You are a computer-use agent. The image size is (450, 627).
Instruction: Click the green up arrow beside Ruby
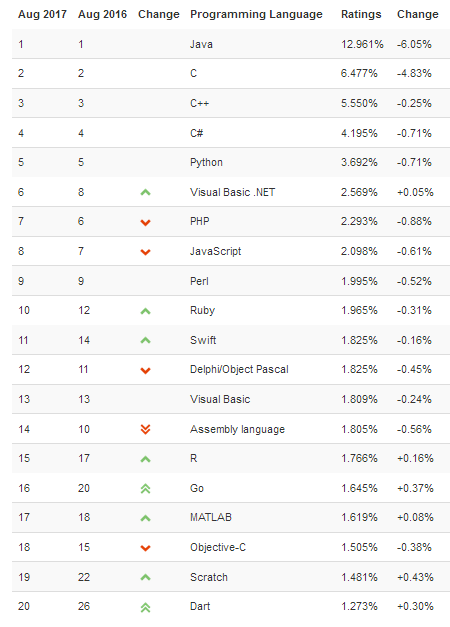(146, 311)
